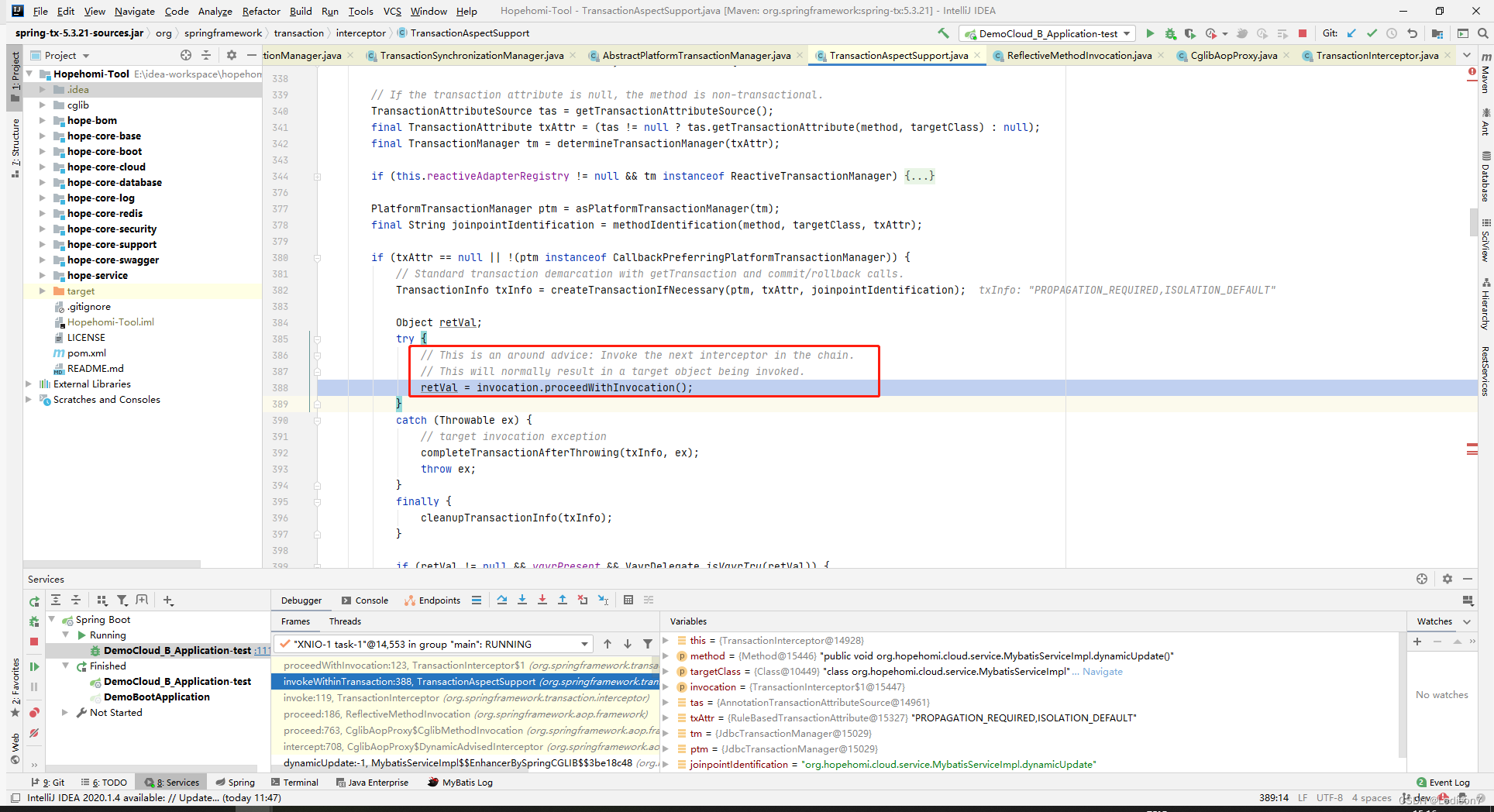This screenshot has height=812, width=1494.
Task: Collapse all services in Services toolbar
Action: click(76, 600)
